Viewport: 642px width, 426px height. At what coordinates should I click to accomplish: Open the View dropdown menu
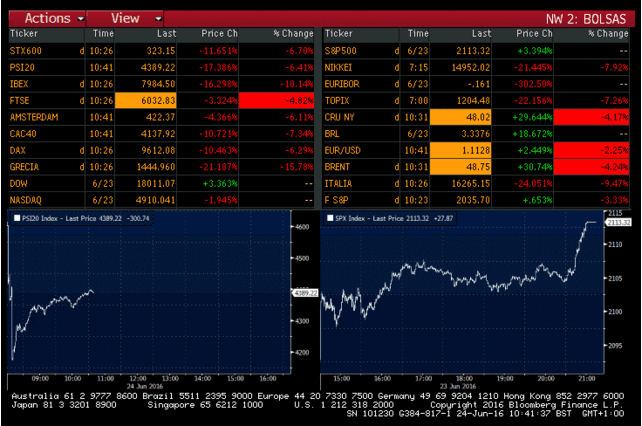coord(131,18)
